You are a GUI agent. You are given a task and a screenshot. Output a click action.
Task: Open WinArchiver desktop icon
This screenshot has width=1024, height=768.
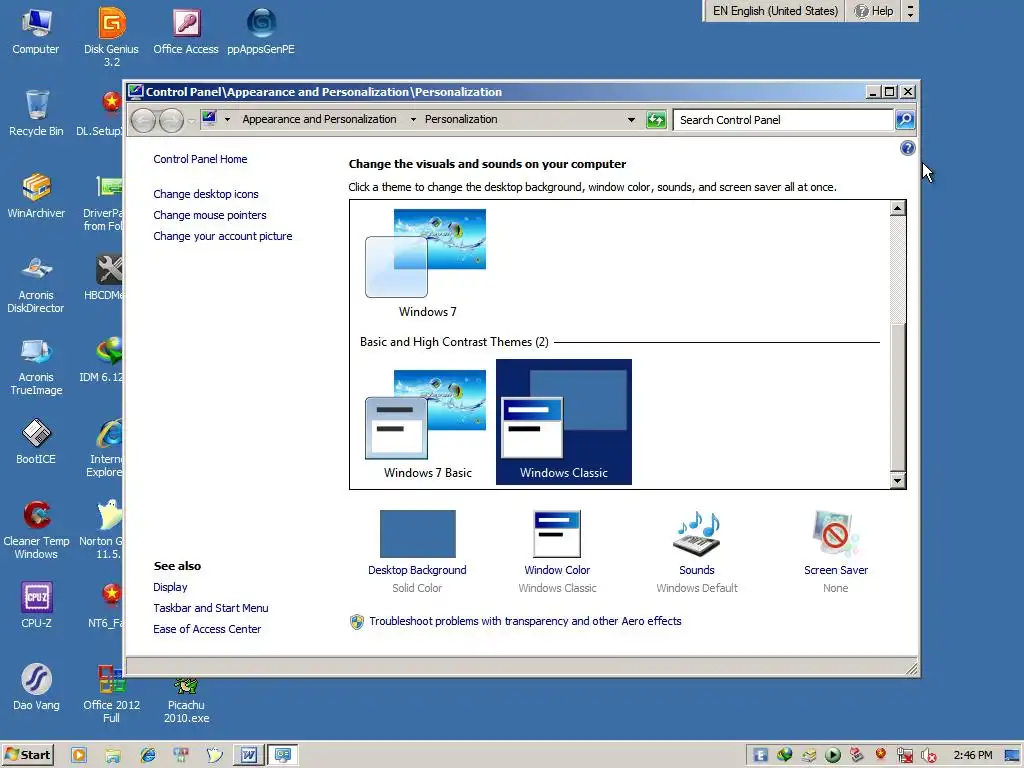[x=36, y=195]
